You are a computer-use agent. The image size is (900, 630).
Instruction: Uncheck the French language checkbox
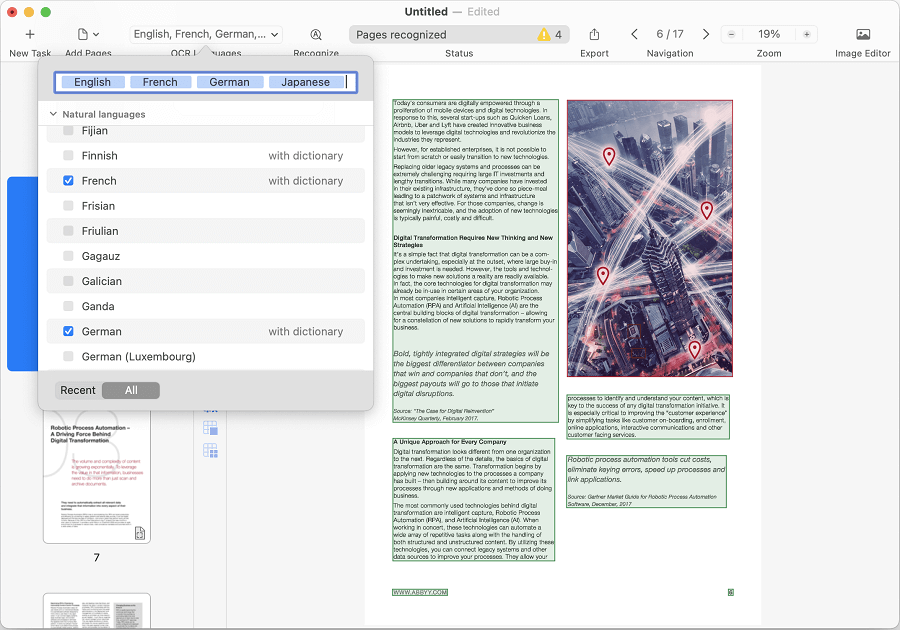[68, 181]
